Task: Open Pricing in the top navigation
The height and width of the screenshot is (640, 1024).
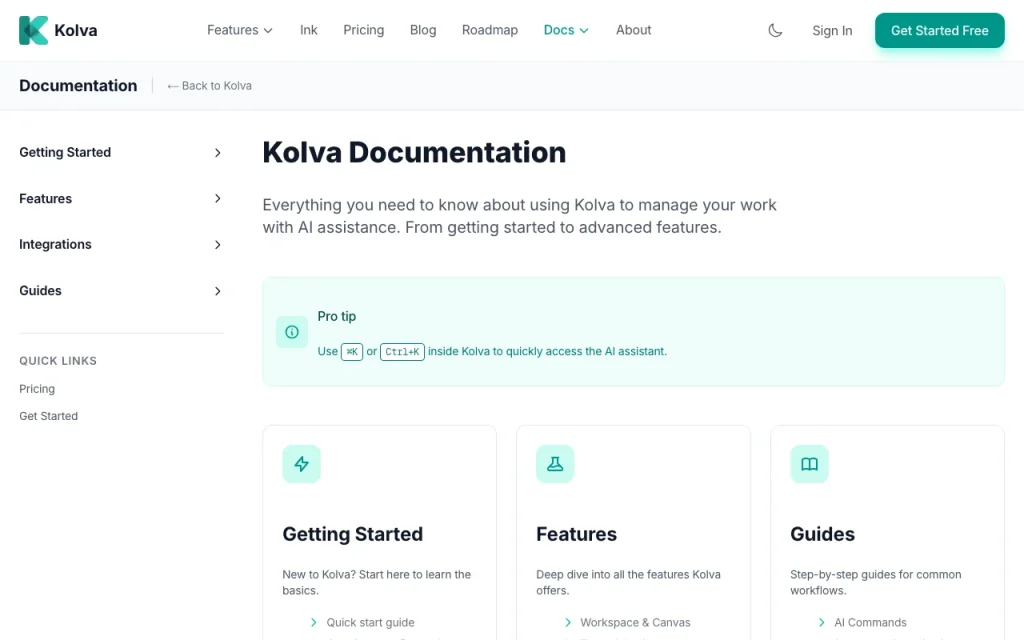Action: click(364, 30)
